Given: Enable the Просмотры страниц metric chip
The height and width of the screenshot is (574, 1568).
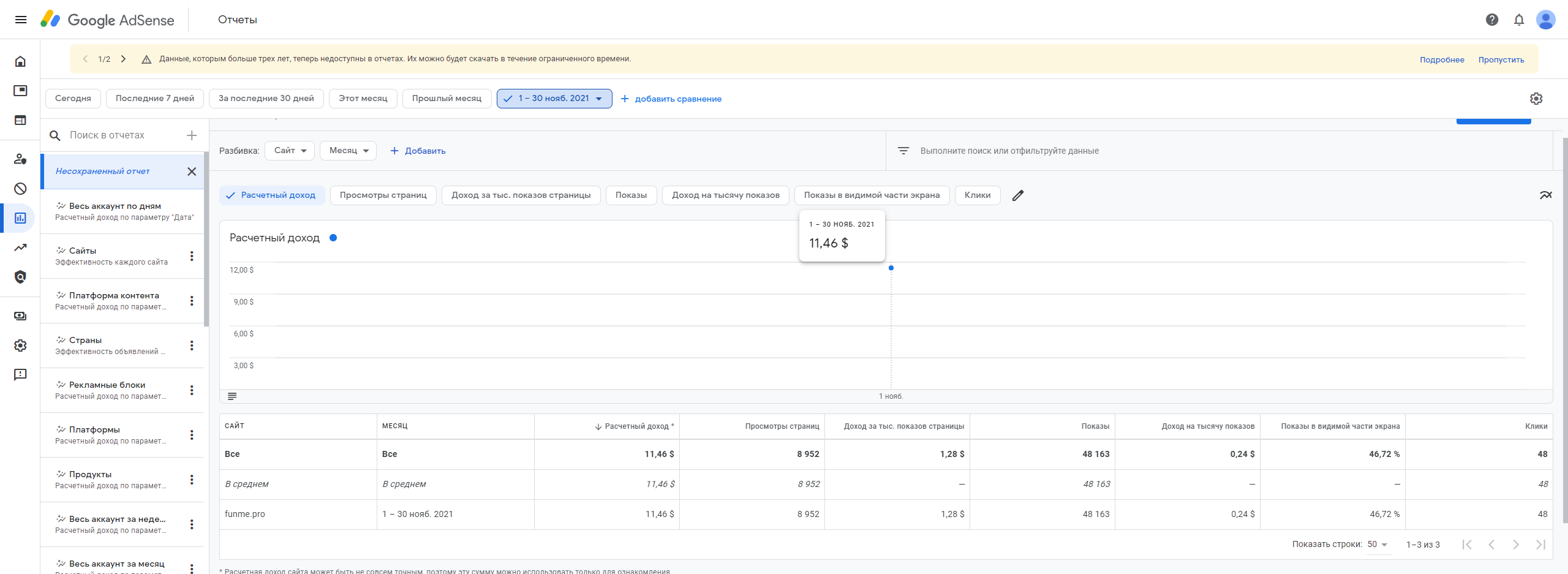Looking at the screenshot, I should coord(383,195).
